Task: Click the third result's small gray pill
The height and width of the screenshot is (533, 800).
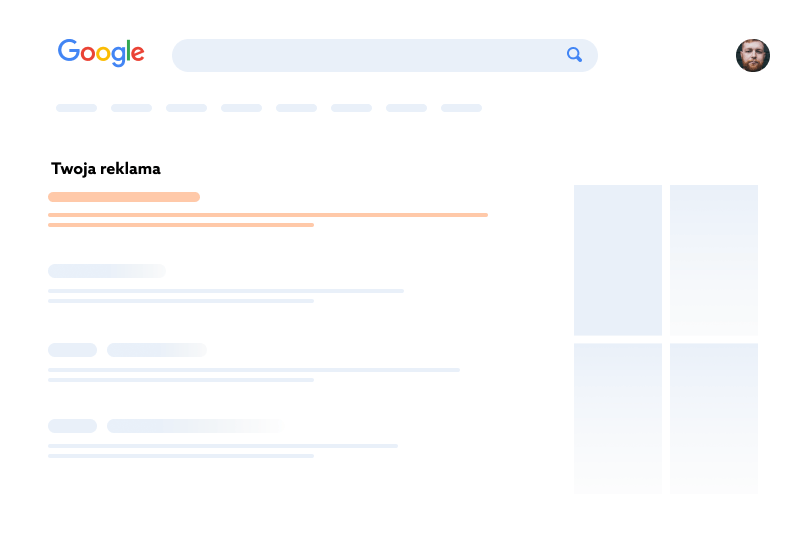Action: pos(72,426)
